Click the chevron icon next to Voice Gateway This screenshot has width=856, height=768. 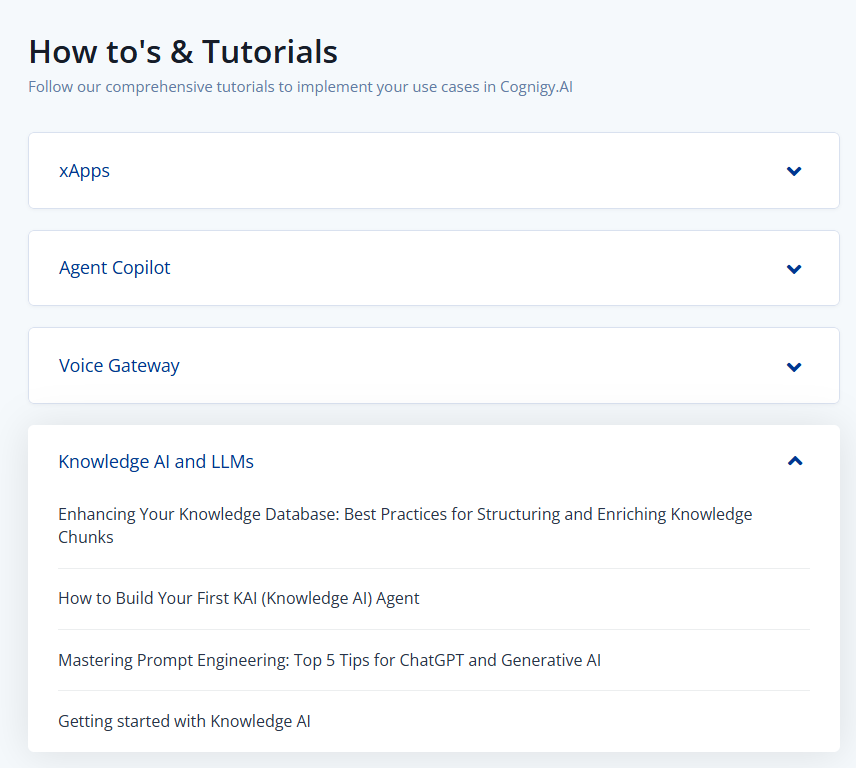pyautogui.click(x=794, y=366)
